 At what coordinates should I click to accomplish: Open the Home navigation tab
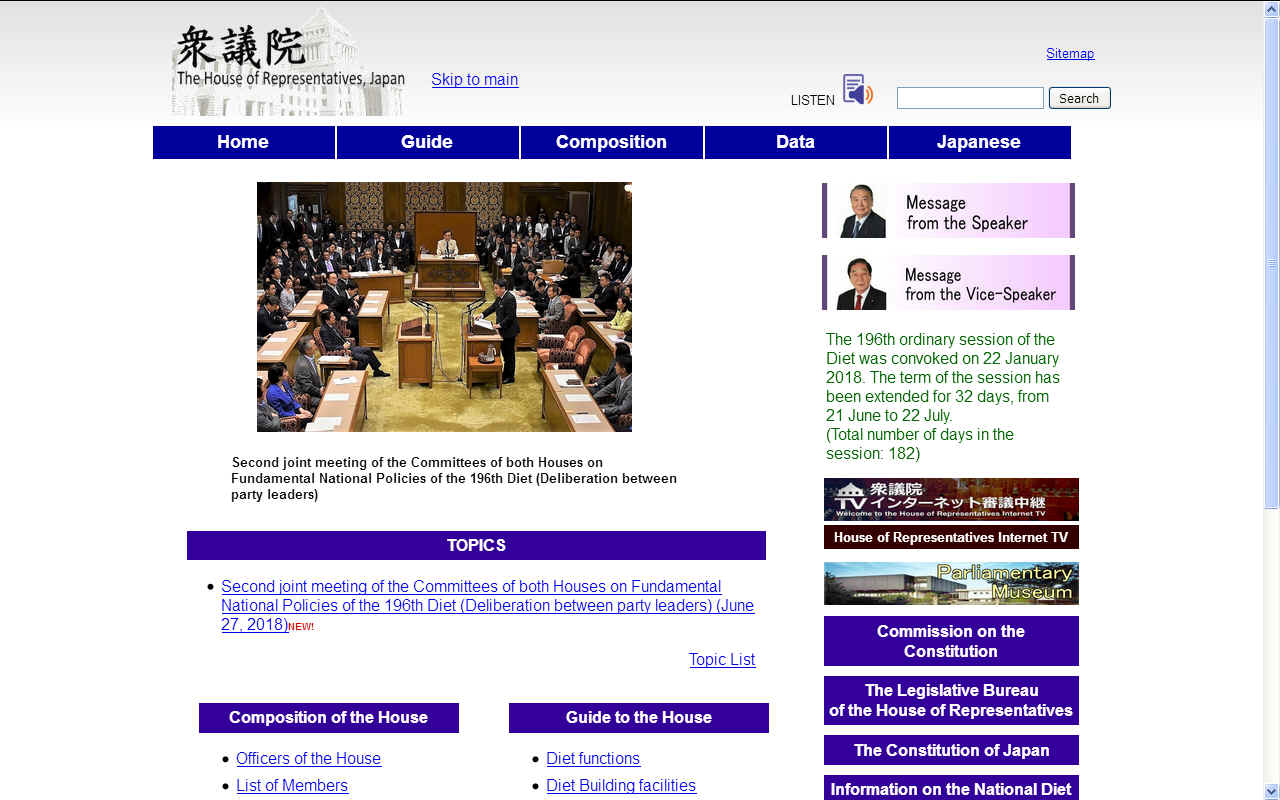[243, 142]
